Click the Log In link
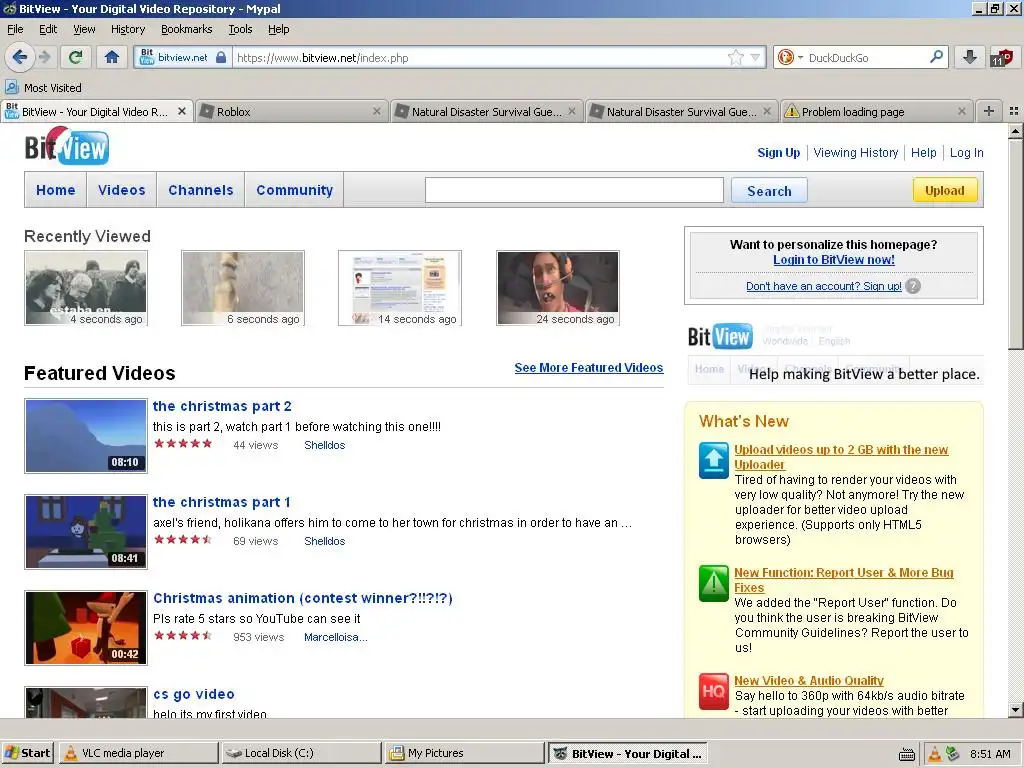Screen dimensions: 1024x768 pyautogui.click(x=967, y=153)
